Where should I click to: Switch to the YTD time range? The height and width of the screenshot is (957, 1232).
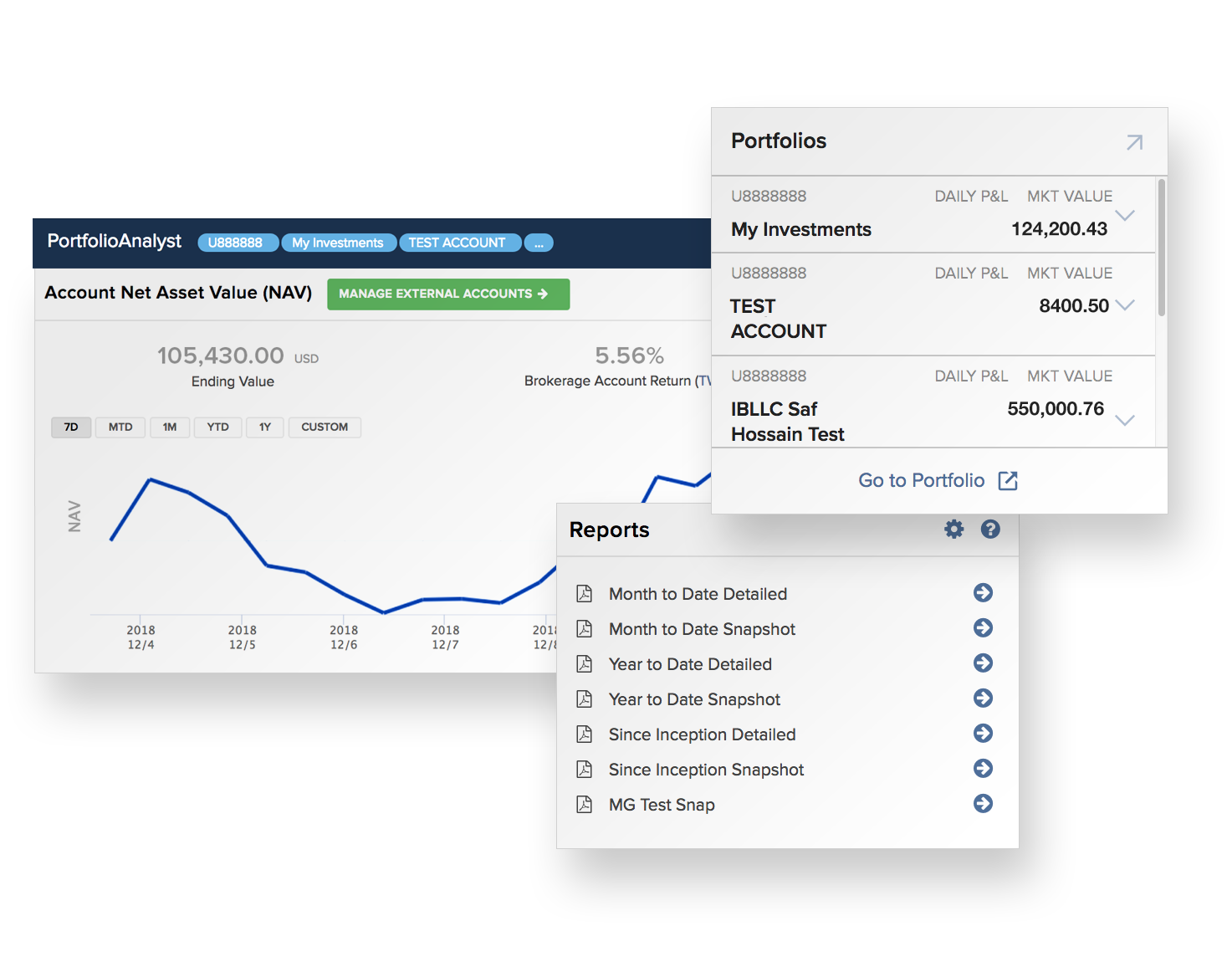[217, 427]
